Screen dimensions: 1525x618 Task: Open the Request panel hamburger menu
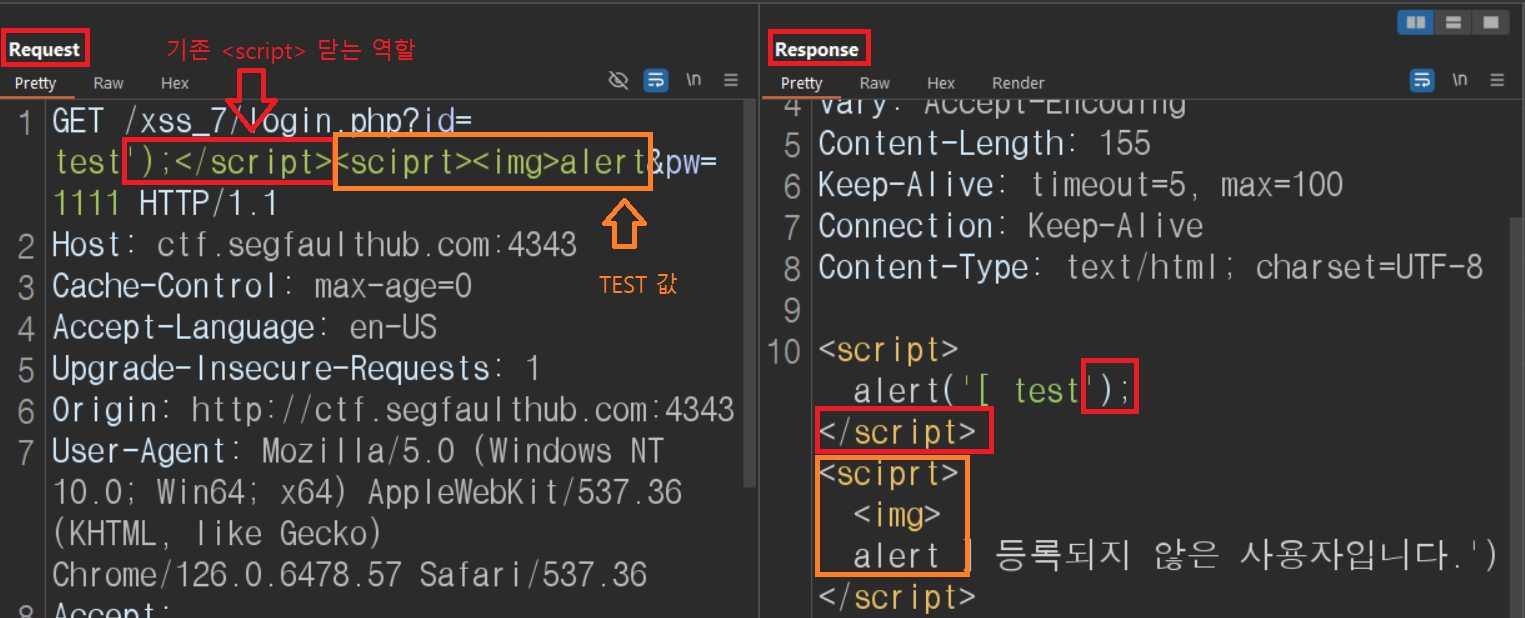731,81
